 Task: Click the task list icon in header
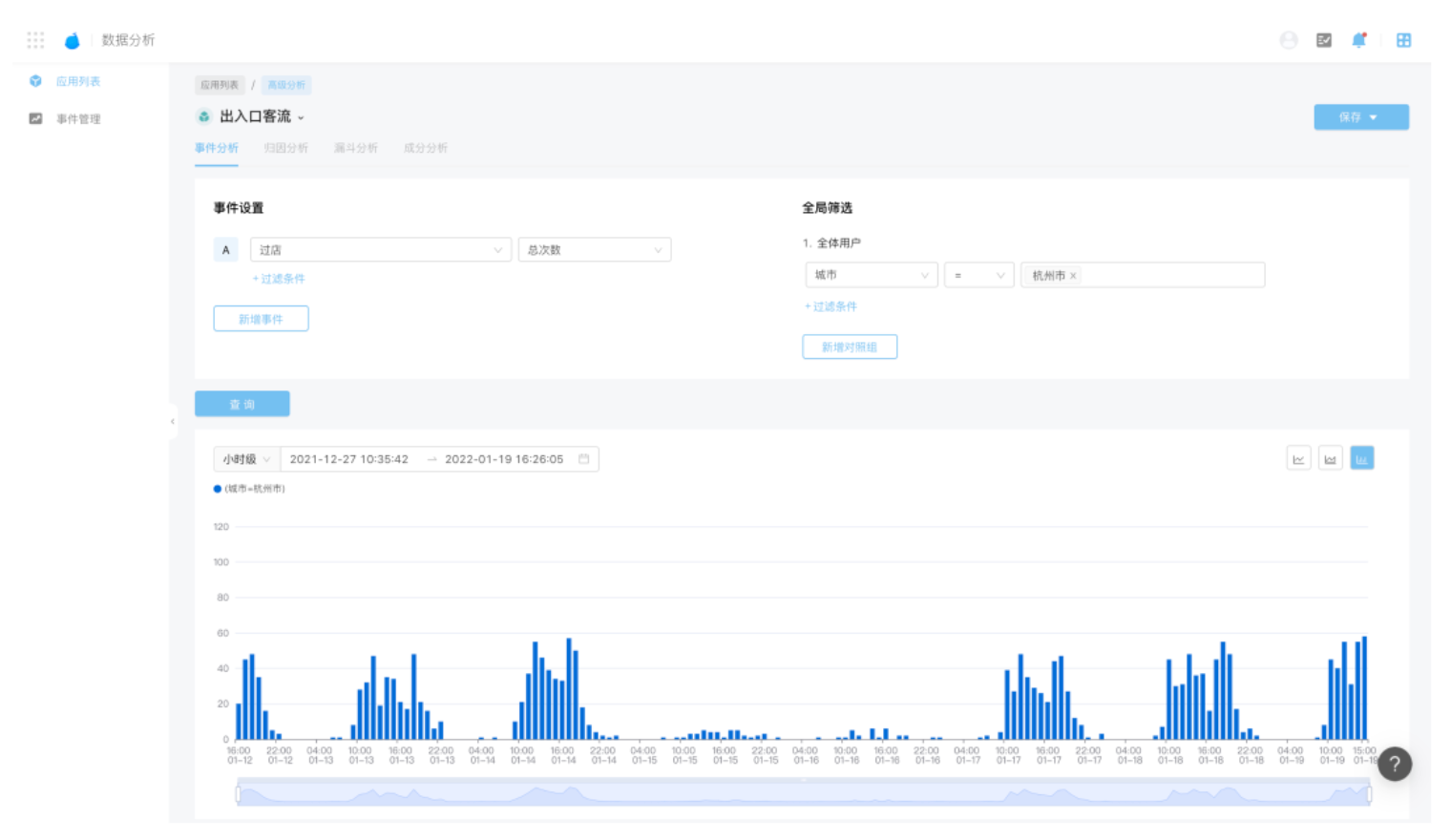1324,40
